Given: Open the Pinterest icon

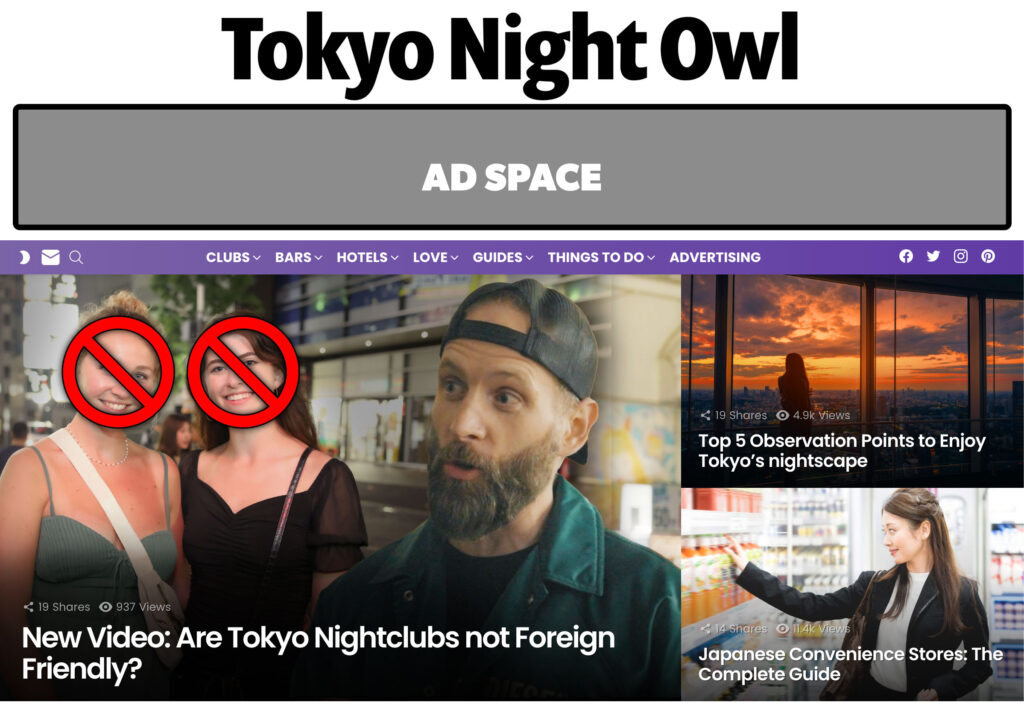Looking at the screenshot, I should [988, 256].
